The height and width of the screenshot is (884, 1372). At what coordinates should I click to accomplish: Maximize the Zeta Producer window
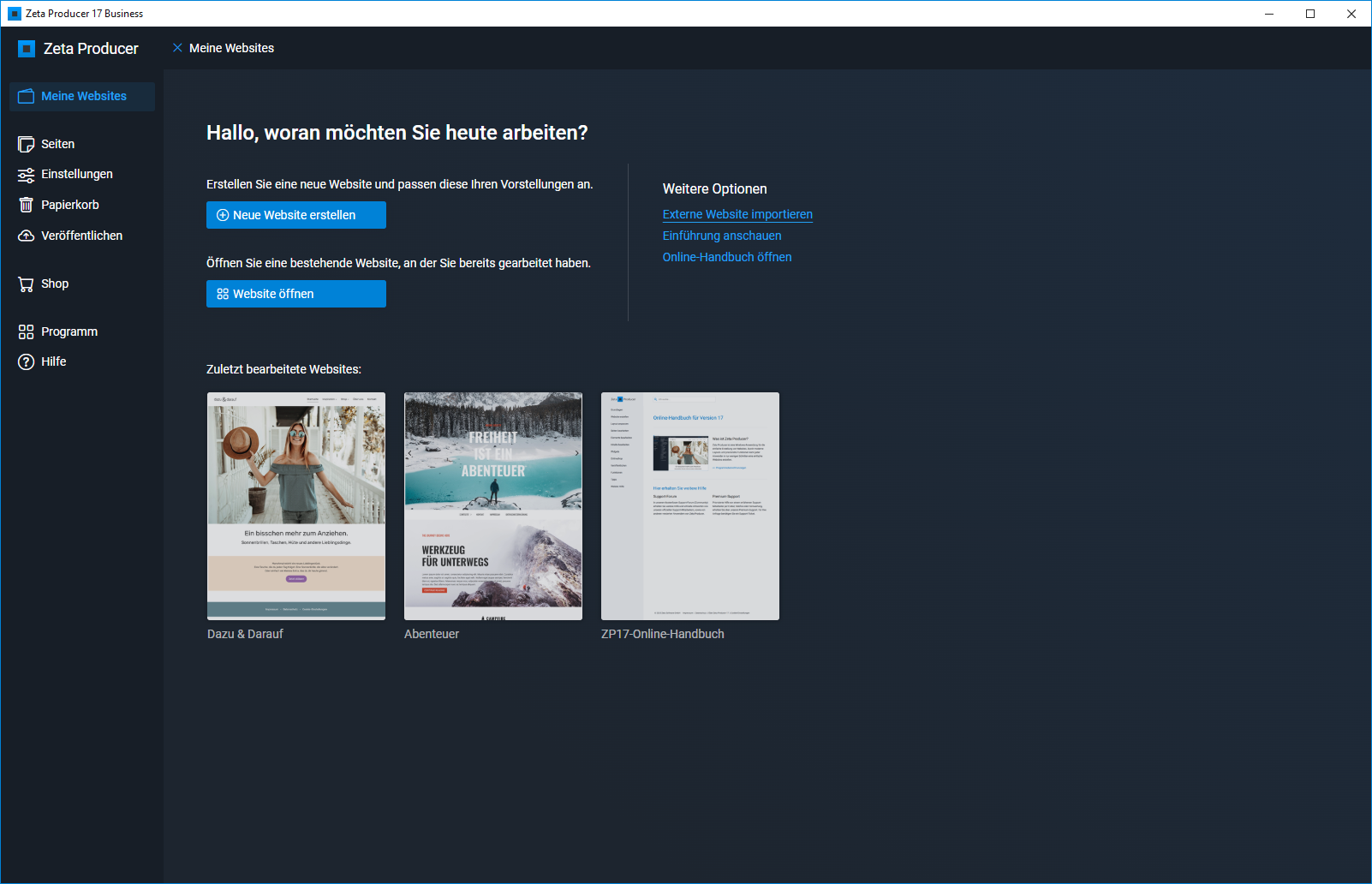(1310, 14)
